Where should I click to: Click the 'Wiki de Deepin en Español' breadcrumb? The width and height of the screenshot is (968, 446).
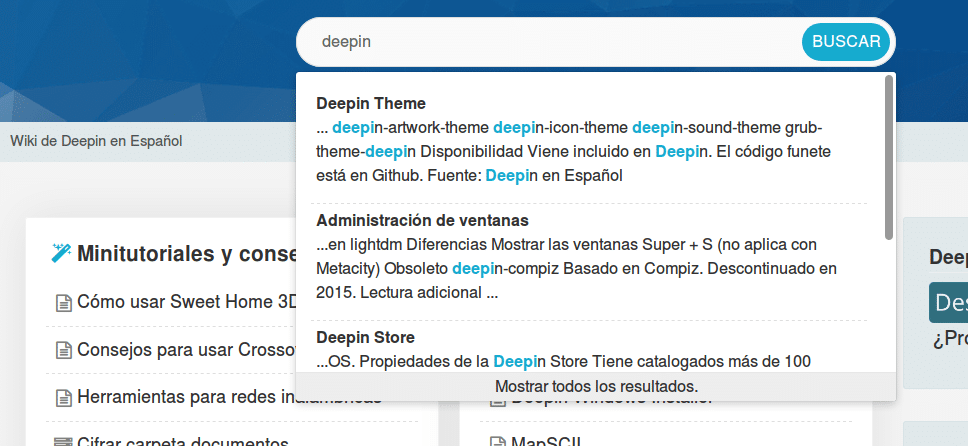(96, 141)
